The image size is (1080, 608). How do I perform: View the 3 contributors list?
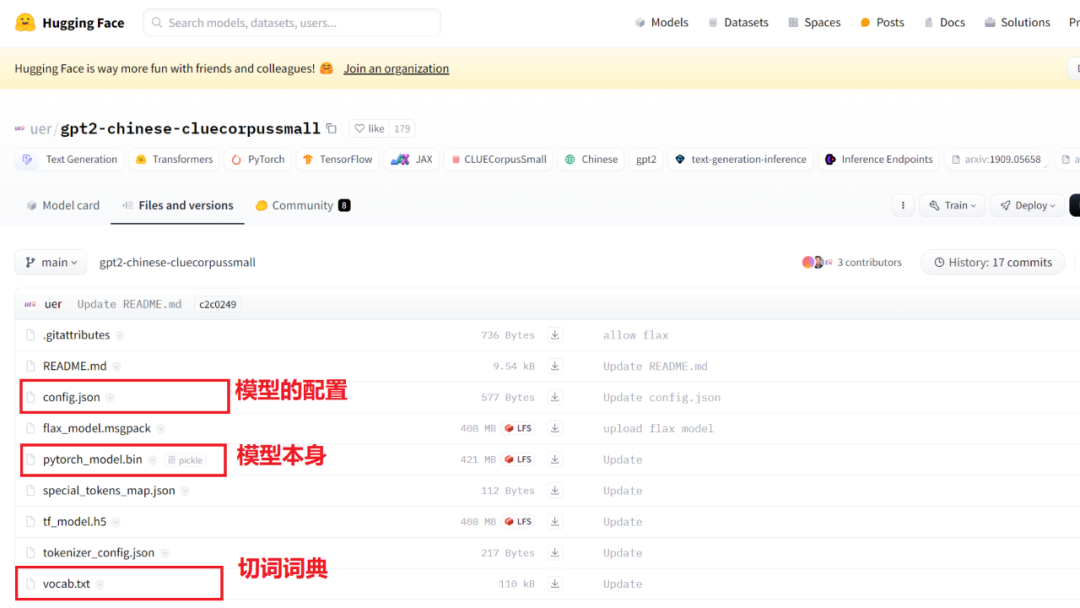[851, 262]
